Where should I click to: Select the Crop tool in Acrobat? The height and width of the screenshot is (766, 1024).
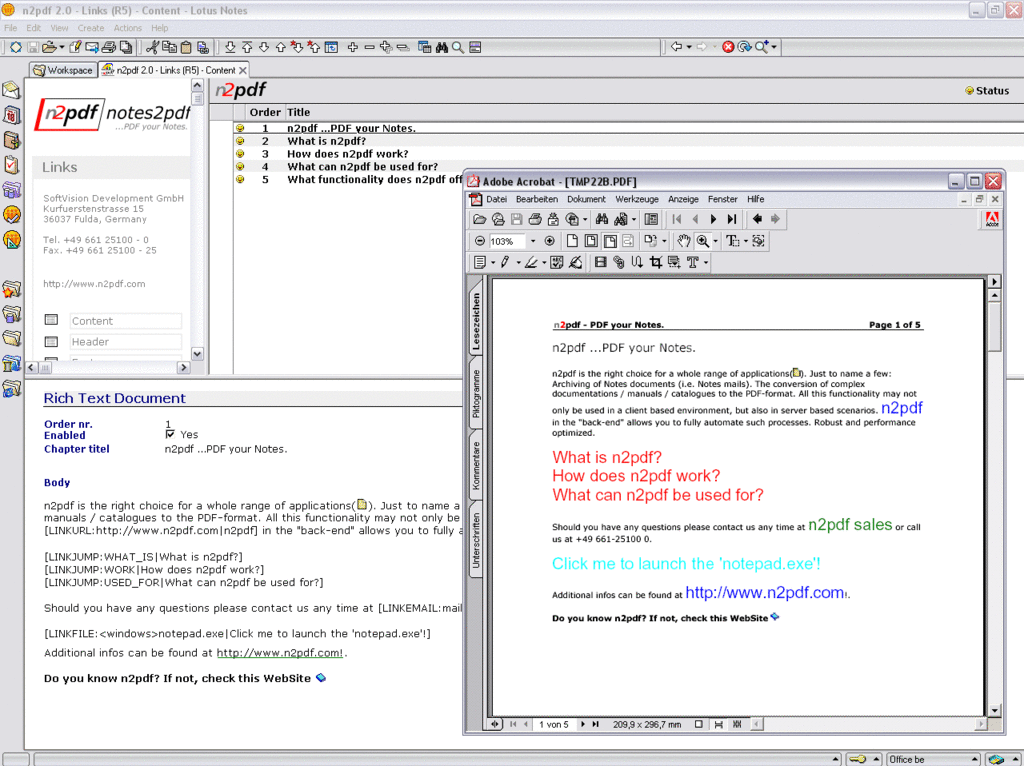coord(656,263)
